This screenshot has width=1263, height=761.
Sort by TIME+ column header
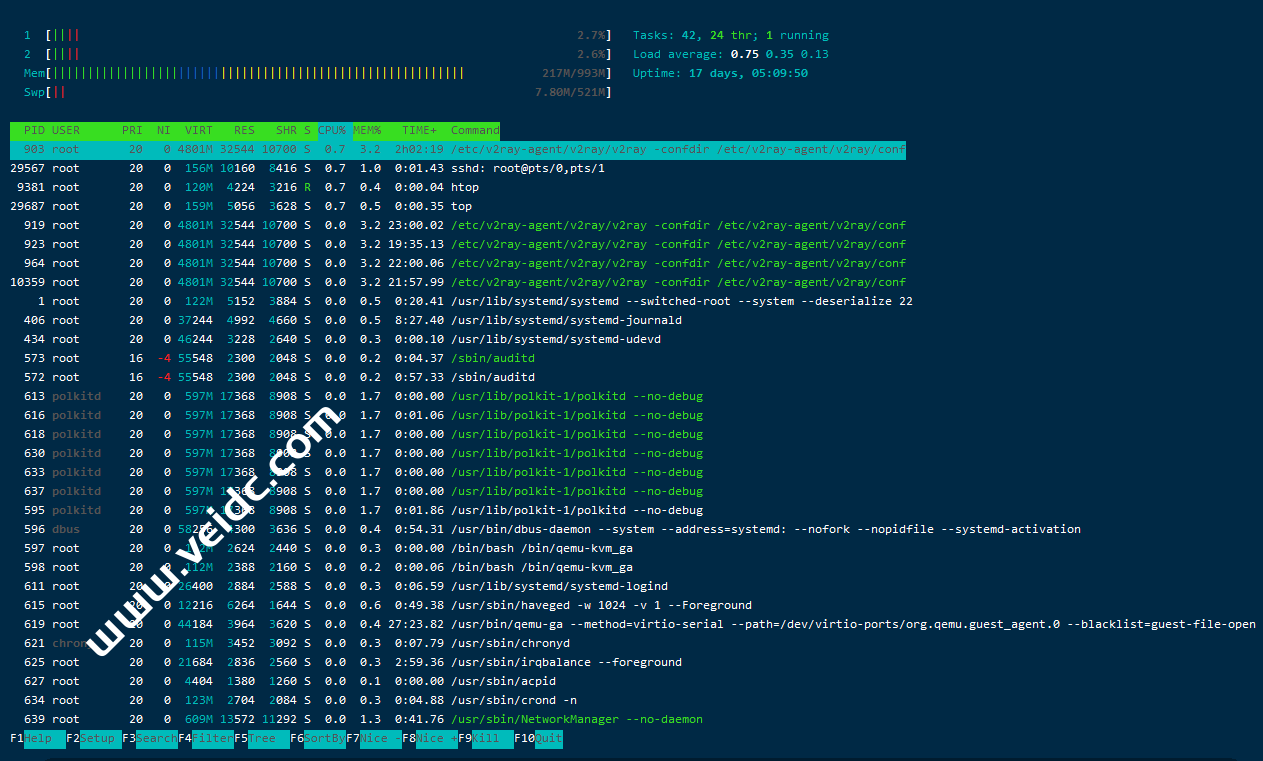tap(420, 130)
